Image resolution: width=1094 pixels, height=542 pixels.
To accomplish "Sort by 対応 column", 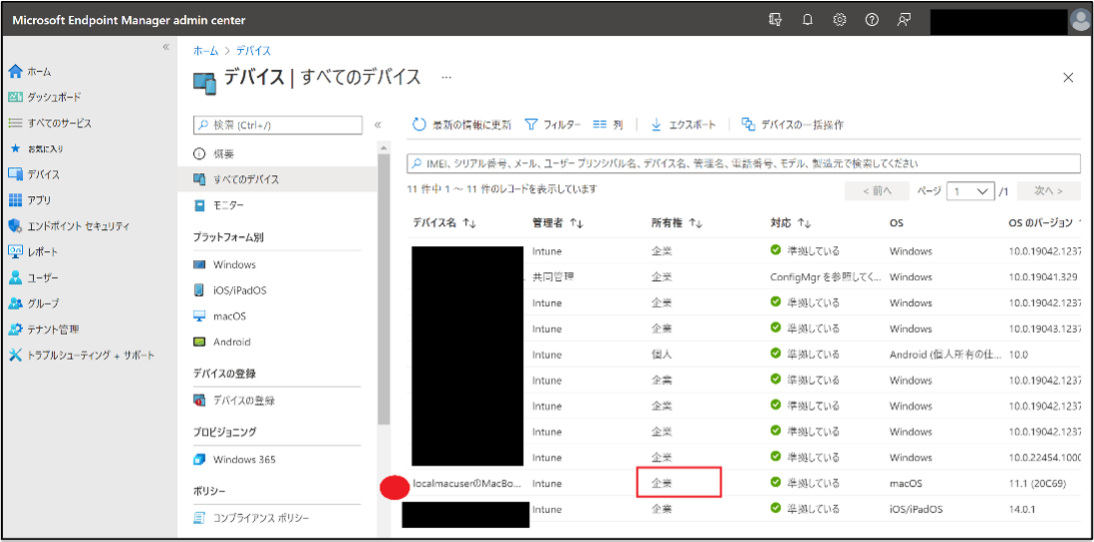I will pyautogui.click(x=790, y=223).
